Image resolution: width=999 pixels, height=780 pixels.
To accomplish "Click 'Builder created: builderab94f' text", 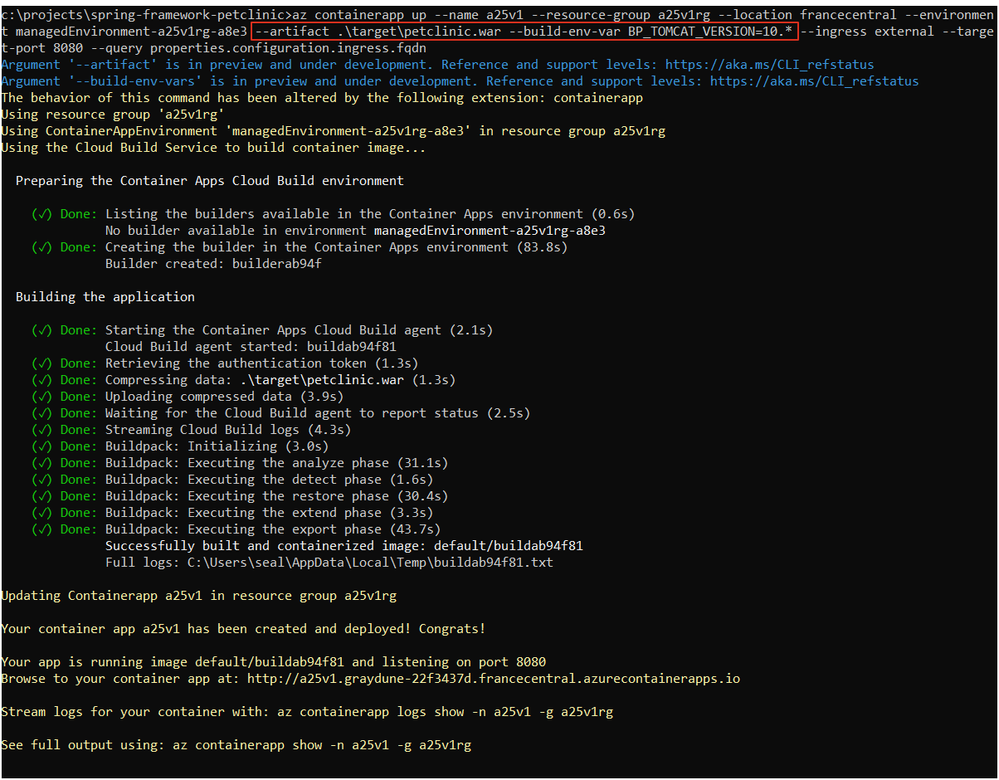I will [x=213, y=263].
